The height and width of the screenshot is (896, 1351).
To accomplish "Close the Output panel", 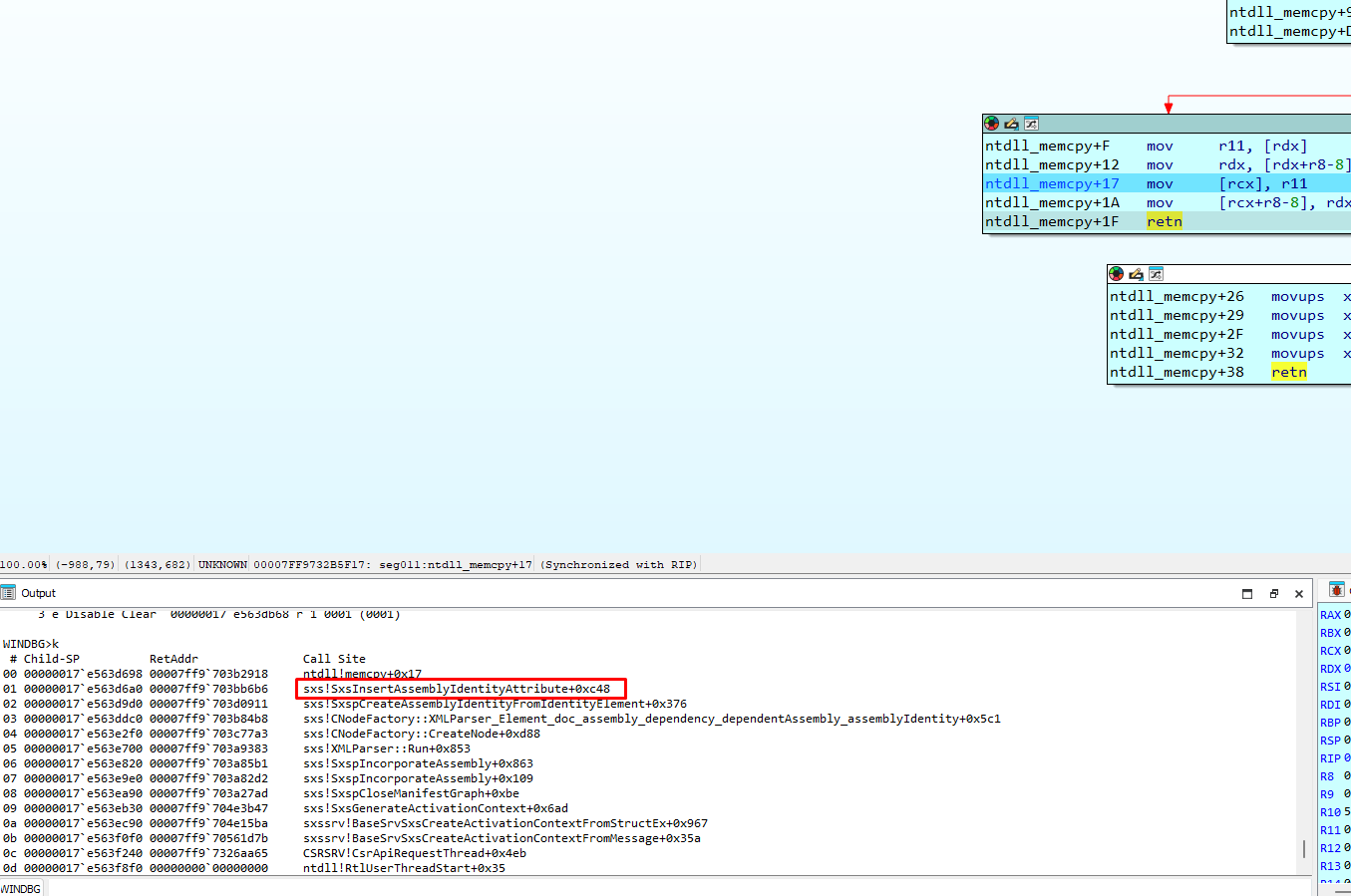I will coord(1299,594).
